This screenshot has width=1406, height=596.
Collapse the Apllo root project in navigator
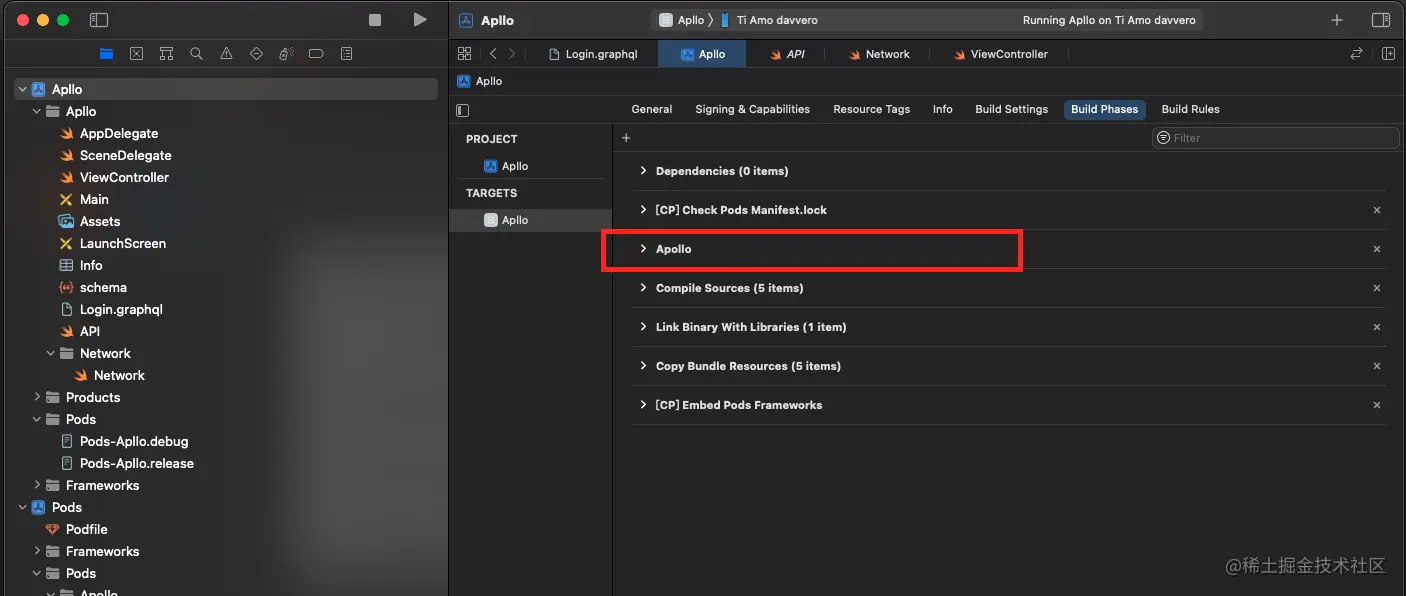[x=23, y=89]
